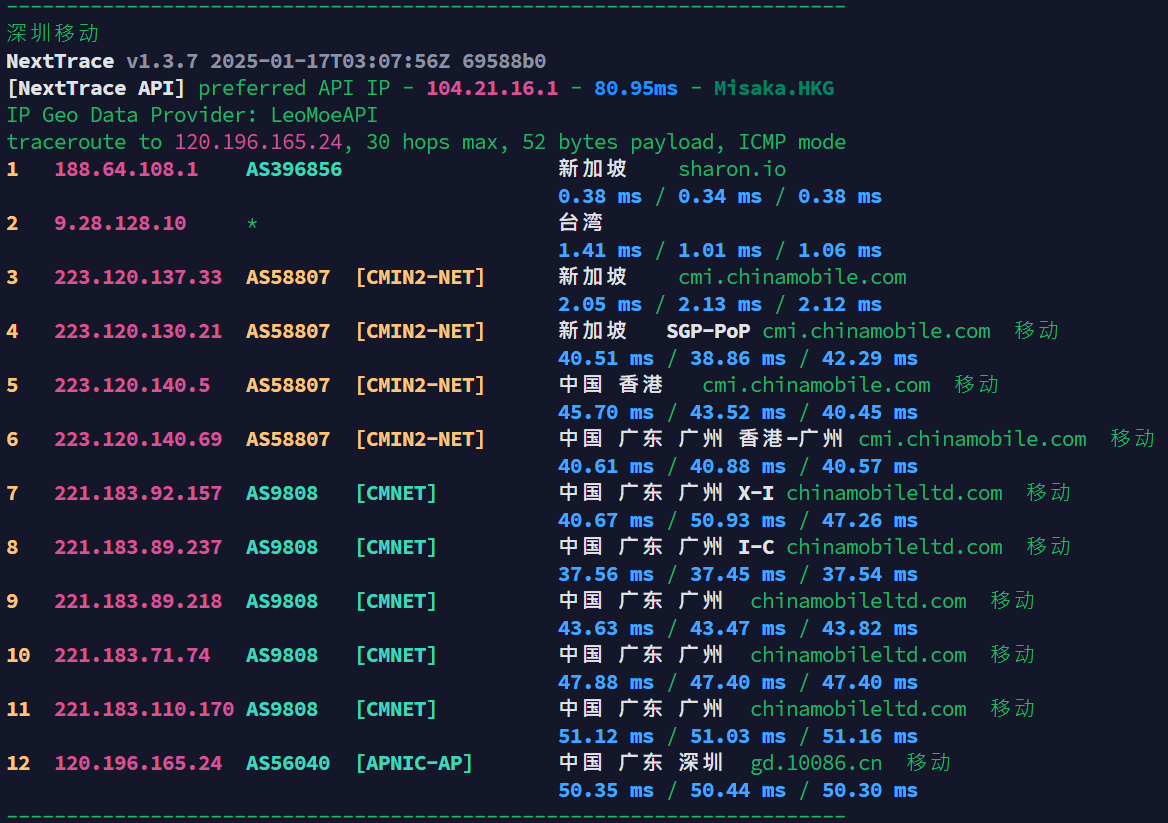This screenshot has height=823, width=1168.
Task: Click 台湾 location on hop 2
Action: (580, 222)
